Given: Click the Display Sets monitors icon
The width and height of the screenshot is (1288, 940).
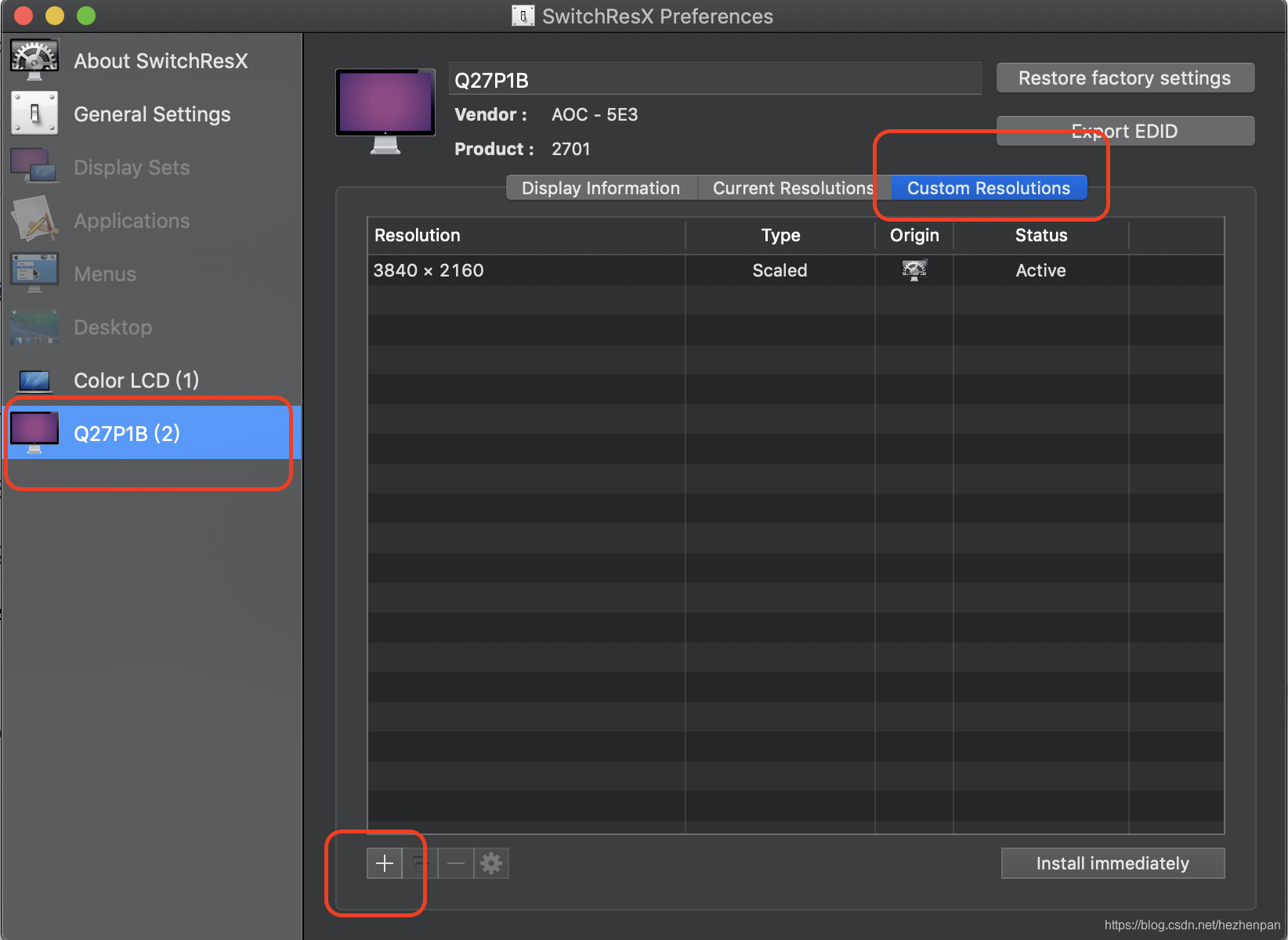Looking at the screenshot, I should point(34,166).
